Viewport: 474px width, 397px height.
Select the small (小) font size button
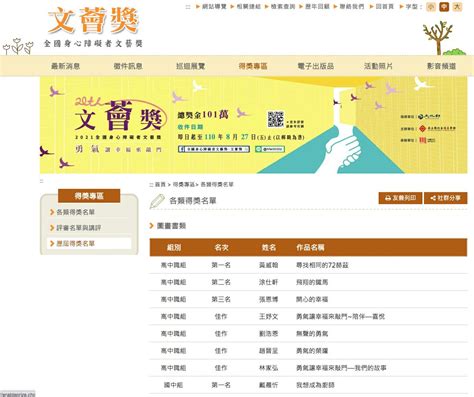coord(431,7)
